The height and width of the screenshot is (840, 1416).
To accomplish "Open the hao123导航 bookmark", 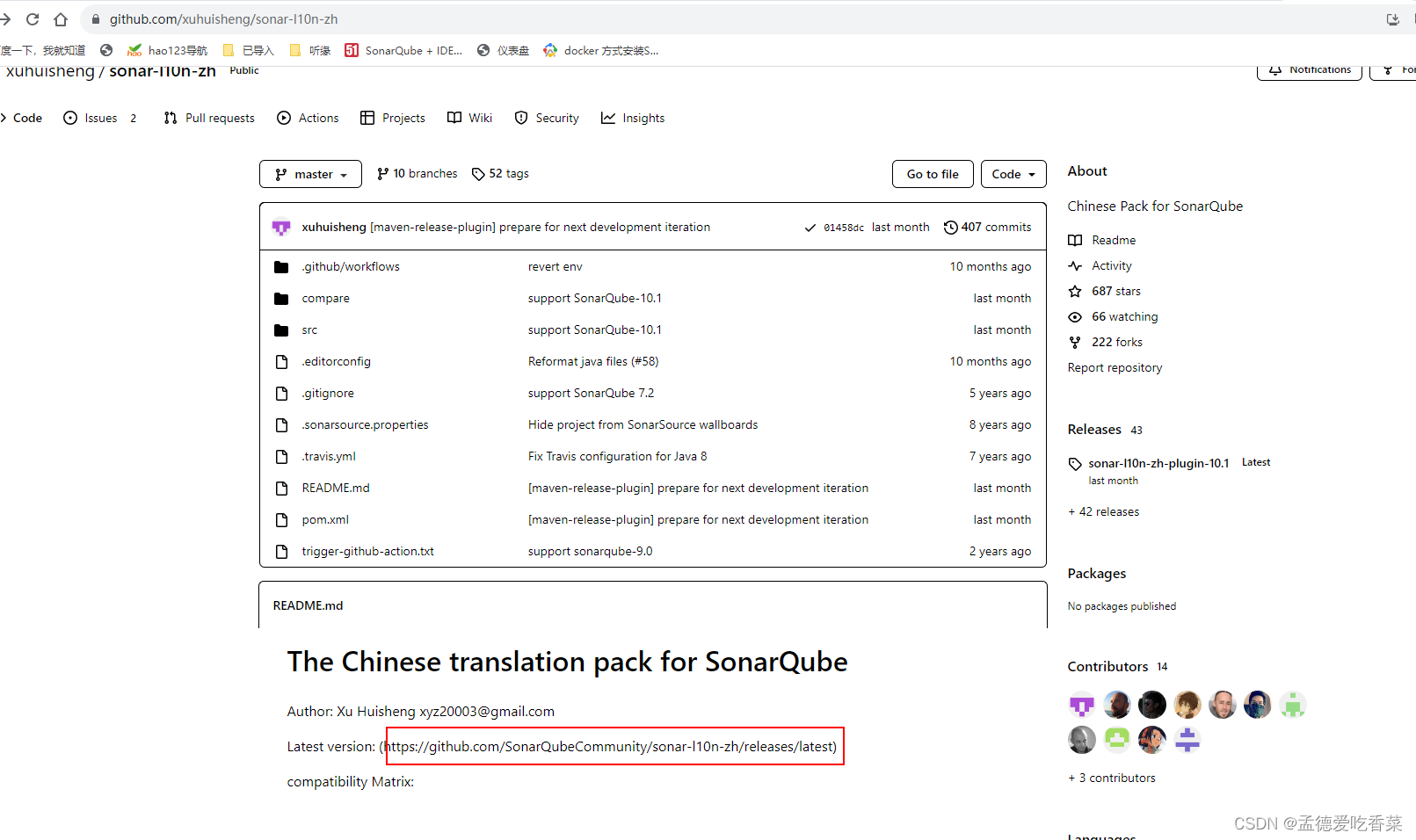I will click(x=168, y=50).
